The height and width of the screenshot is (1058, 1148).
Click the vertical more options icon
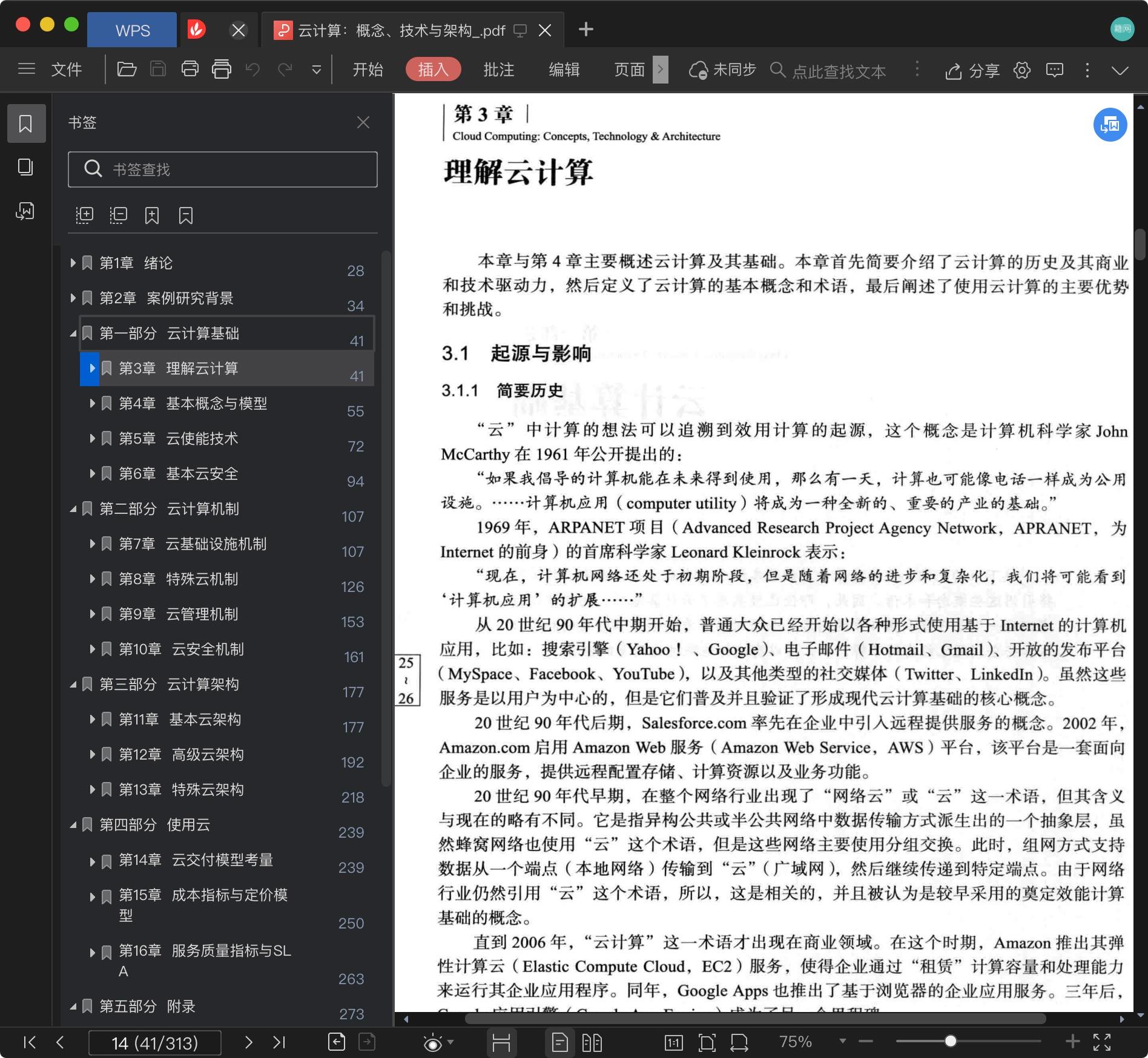1087,70
